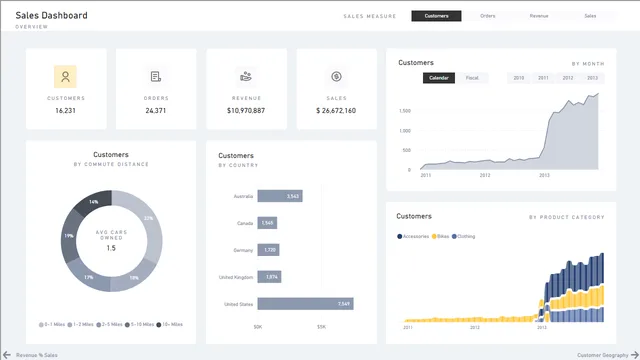Click the BY COMMUTE DISTANCE subtitle
Screen dimensions: 640x360
click(111, 164)
